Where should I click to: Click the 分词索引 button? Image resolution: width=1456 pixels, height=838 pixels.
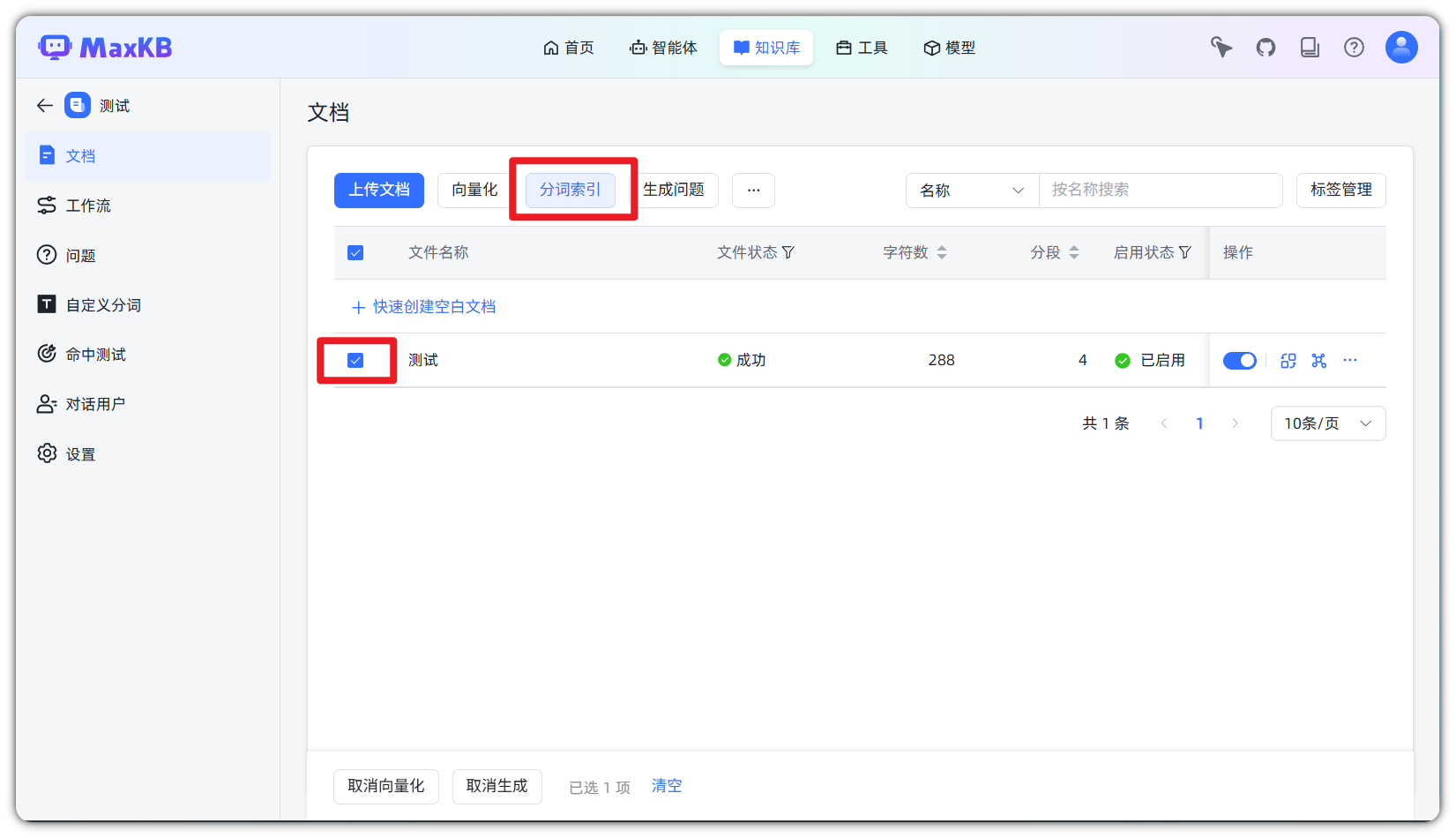571,190
